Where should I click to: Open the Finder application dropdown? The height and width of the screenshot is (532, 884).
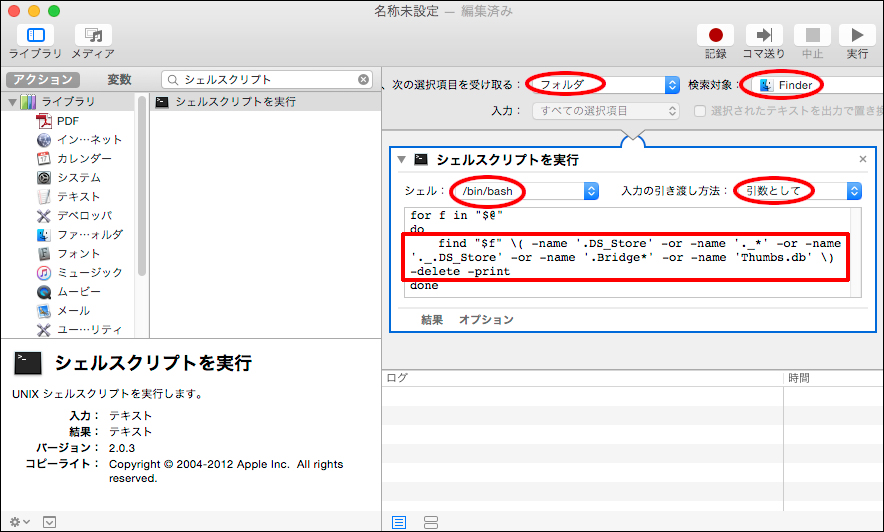pyautogui.click(x=817, y=85)
